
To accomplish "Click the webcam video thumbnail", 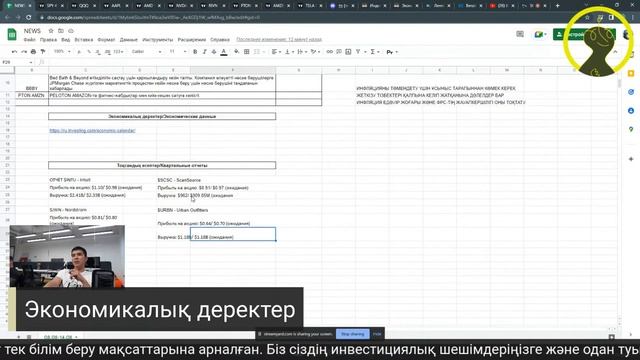I will (x=67, y=256).
